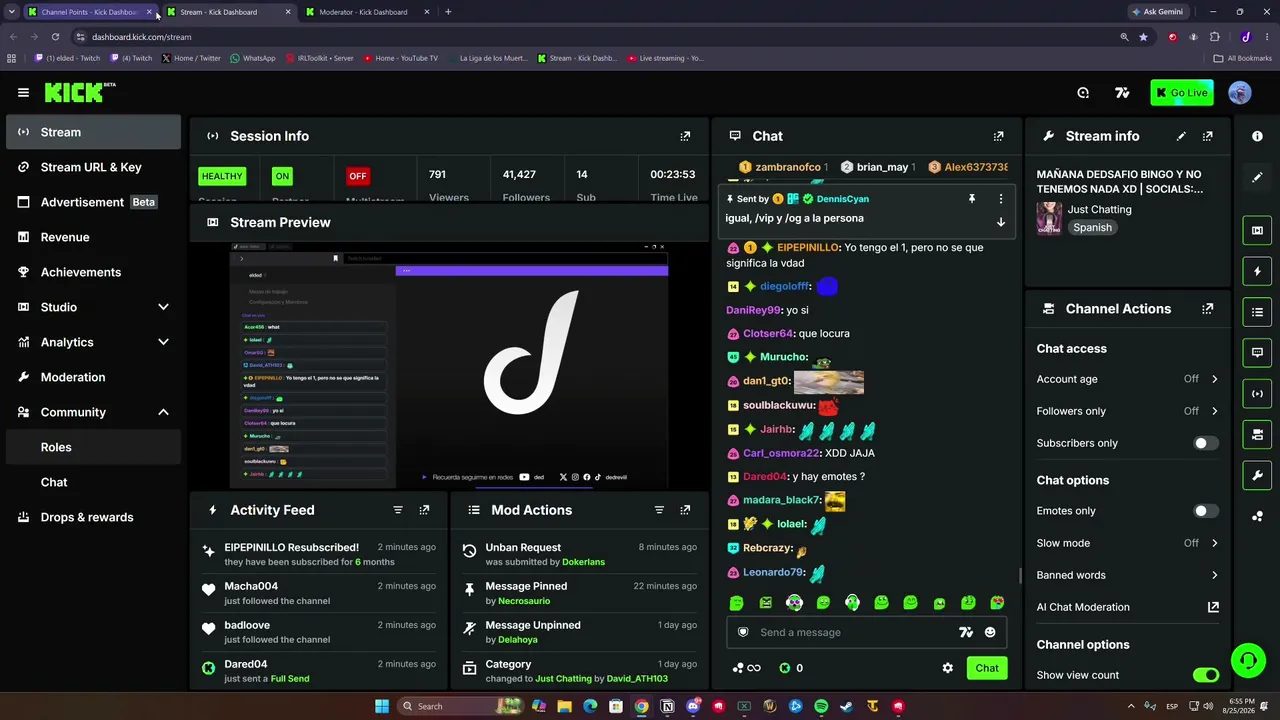Screen dimensions: 1280x720
Task: Click the 7TV icon in the top bar
Action: (1122, 93)
